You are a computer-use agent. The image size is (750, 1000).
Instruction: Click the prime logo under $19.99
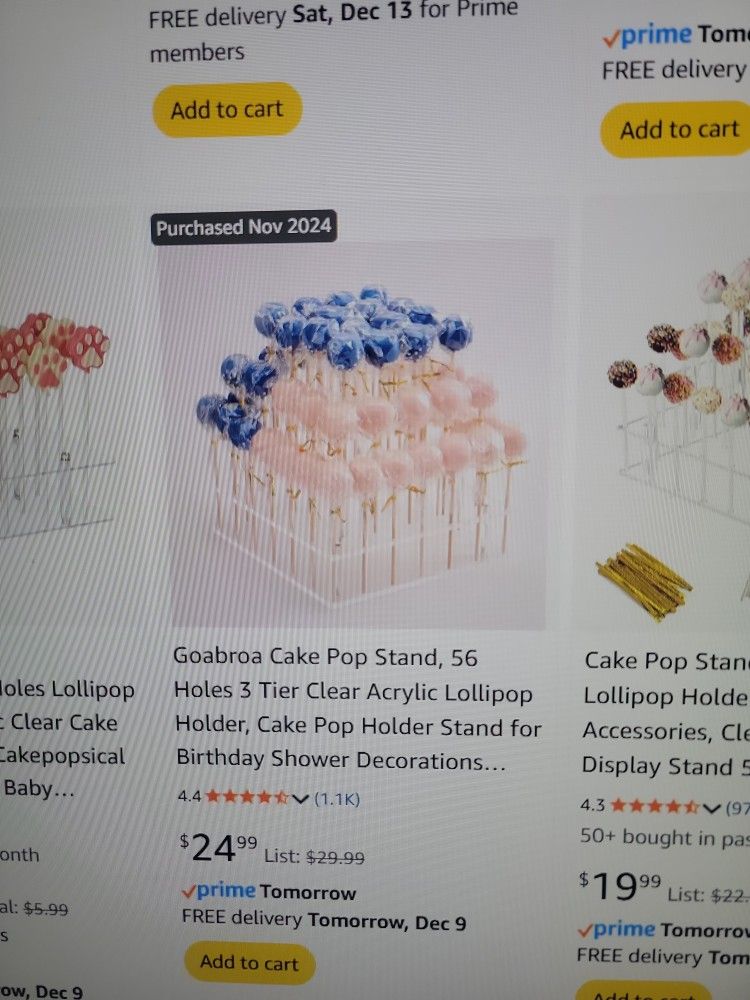pyautogui.click(x=616, y=930)
